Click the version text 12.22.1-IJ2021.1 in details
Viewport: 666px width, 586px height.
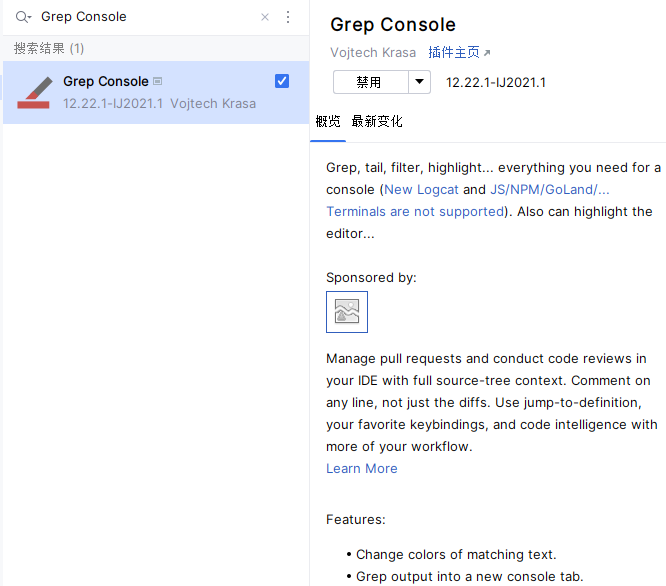pos(496,82)
